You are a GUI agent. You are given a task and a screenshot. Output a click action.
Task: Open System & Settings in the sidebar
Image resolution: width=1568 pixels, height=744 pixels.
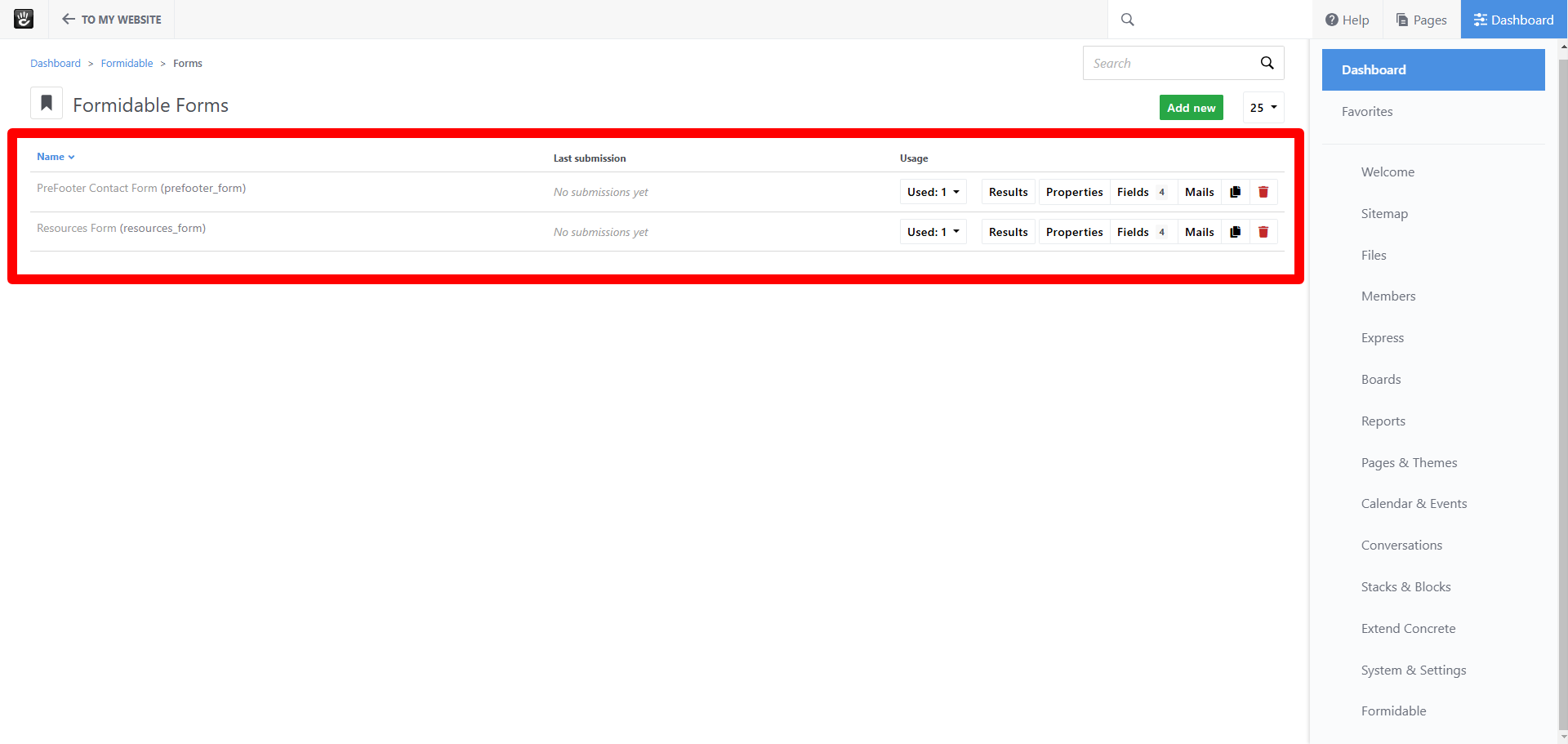coord(1414,670)
